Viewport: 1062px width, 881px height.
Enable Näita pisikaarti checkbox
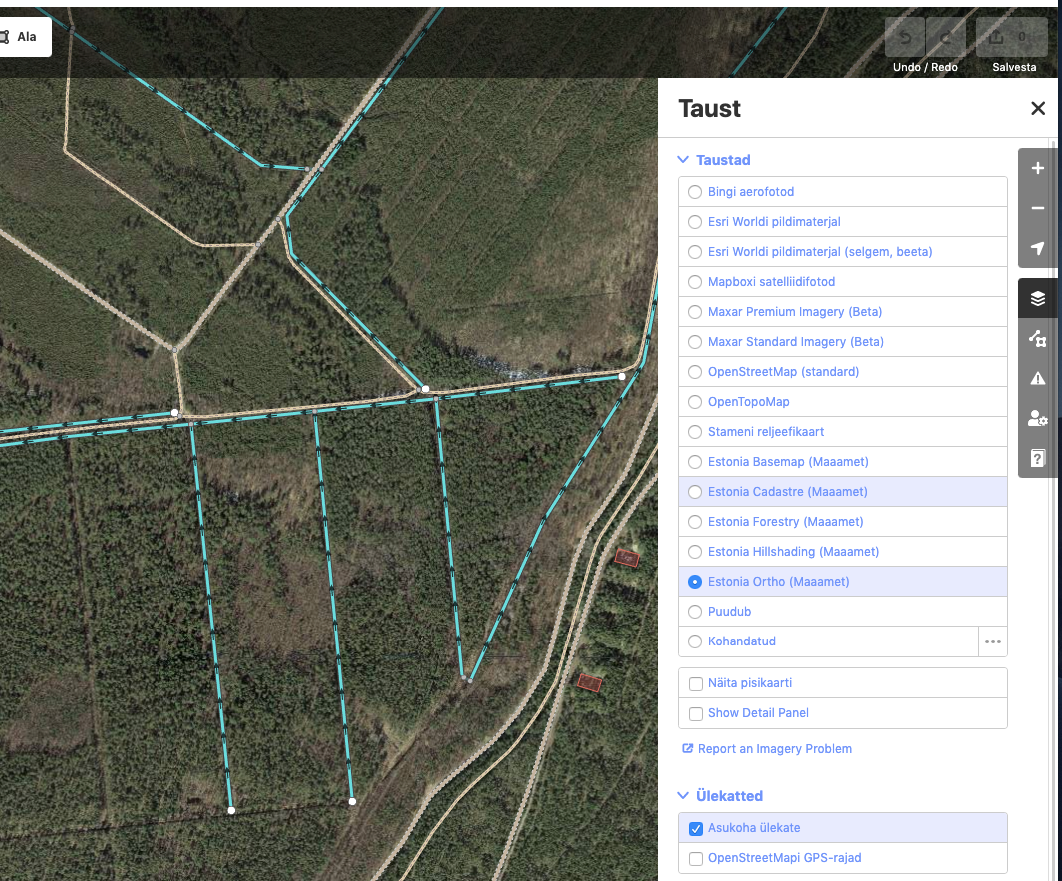(x=696, y=683)
